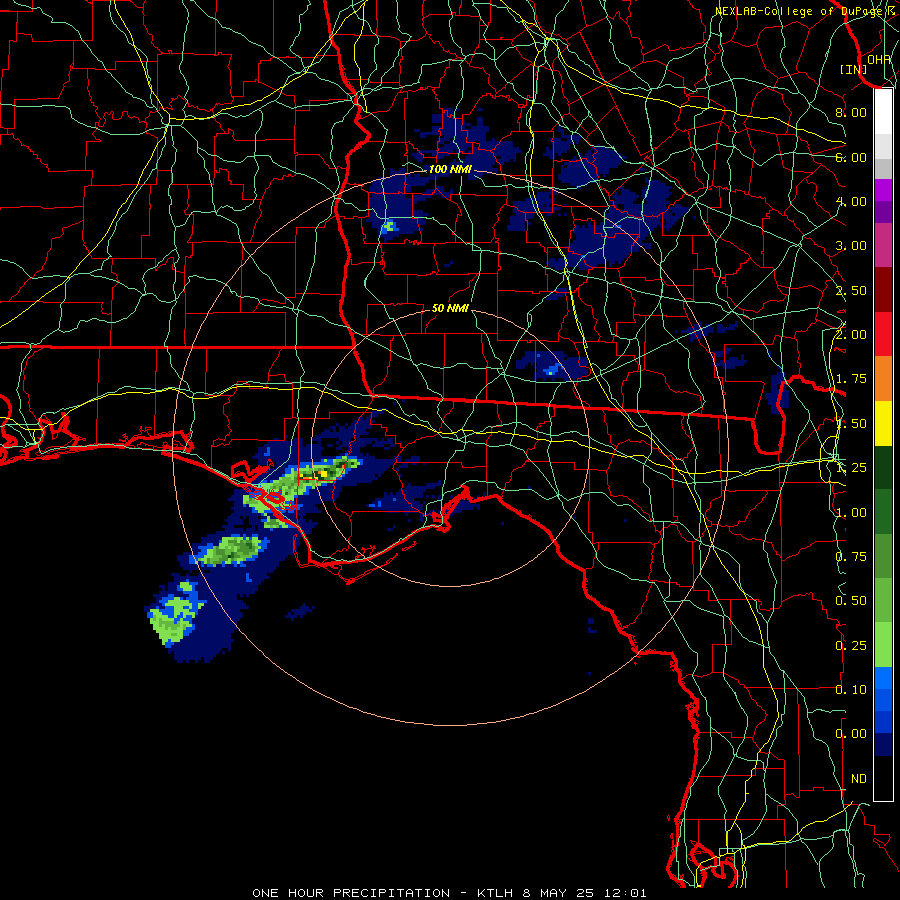The image size is (900, 900).
Task: Pick the dark red swatch beside 2.50
Action: click(x=883, y=290)
